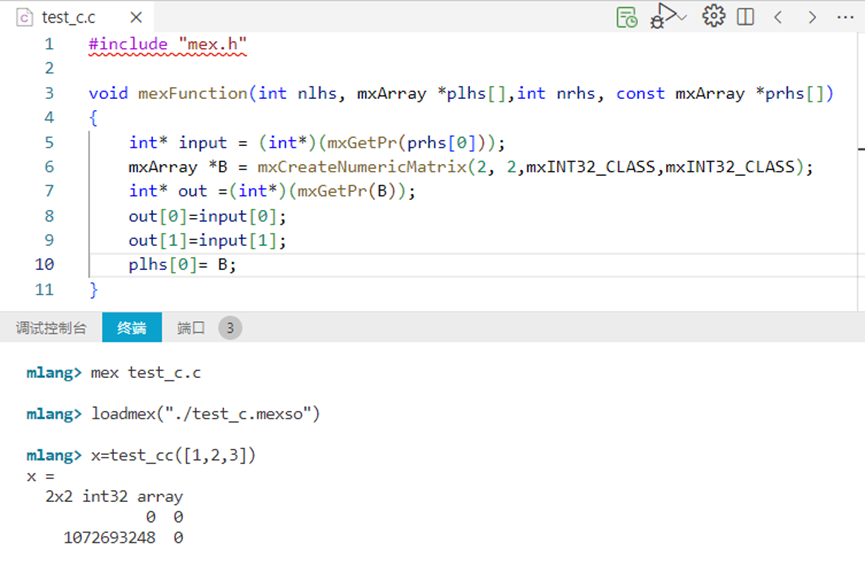Click line number 6 in the gutter
The image size is (865, 573).
(49, 167)
